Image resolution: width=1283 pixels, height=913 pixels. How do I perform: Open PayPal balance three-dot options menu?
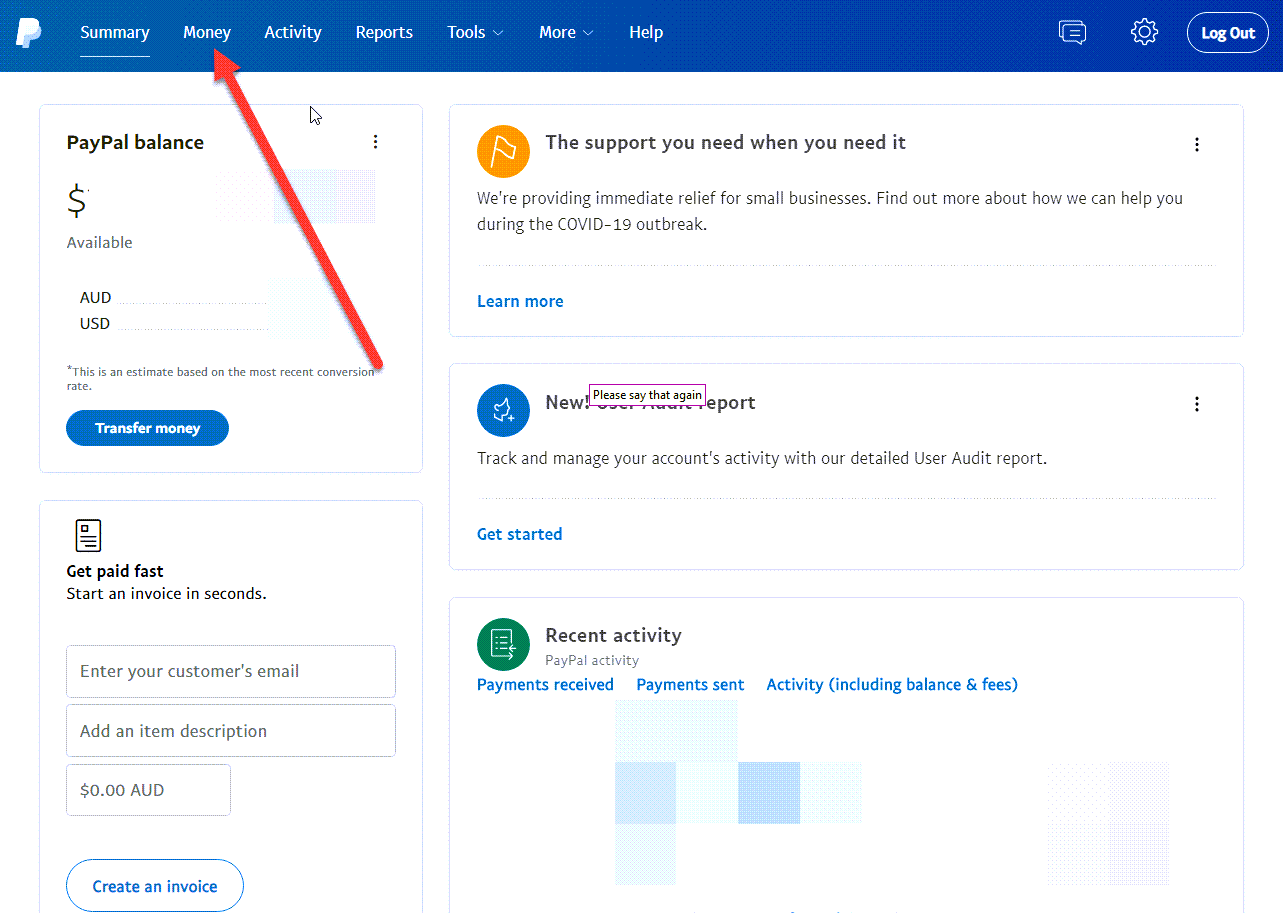[376, 142]
